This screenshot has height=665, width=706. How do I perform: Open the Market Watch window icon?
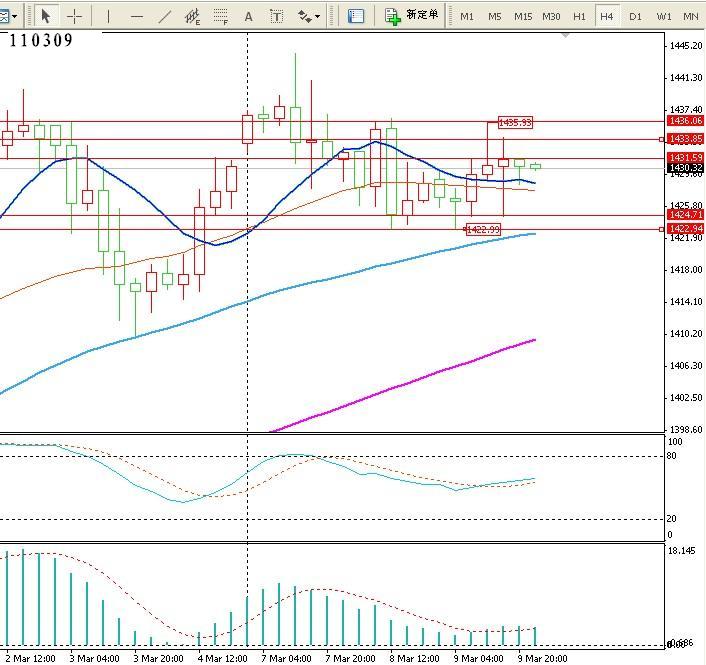pyautogui.click(x=356, y=16)
